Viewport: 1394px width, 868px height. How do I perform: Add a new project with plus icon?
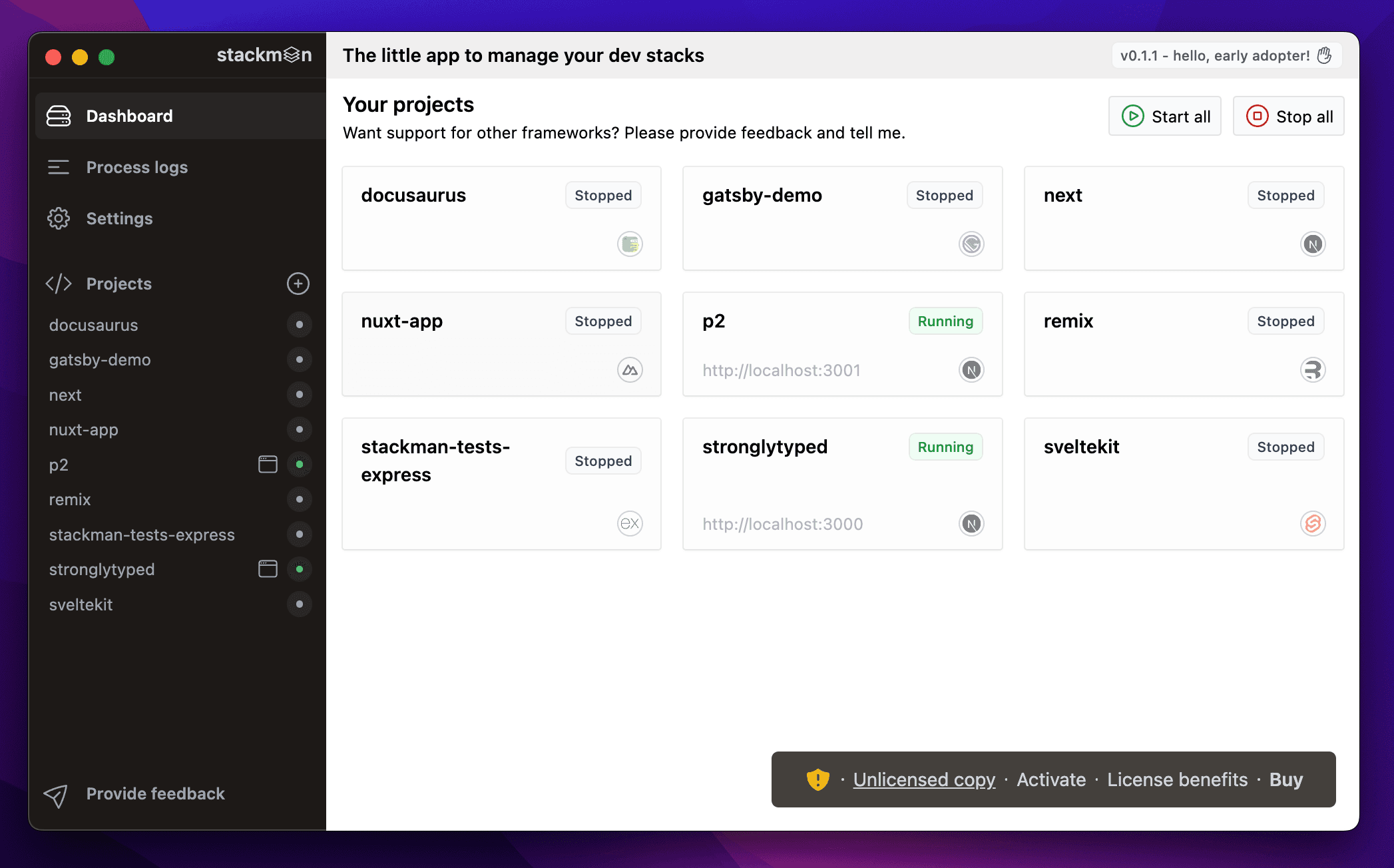(x=298, y=284)
